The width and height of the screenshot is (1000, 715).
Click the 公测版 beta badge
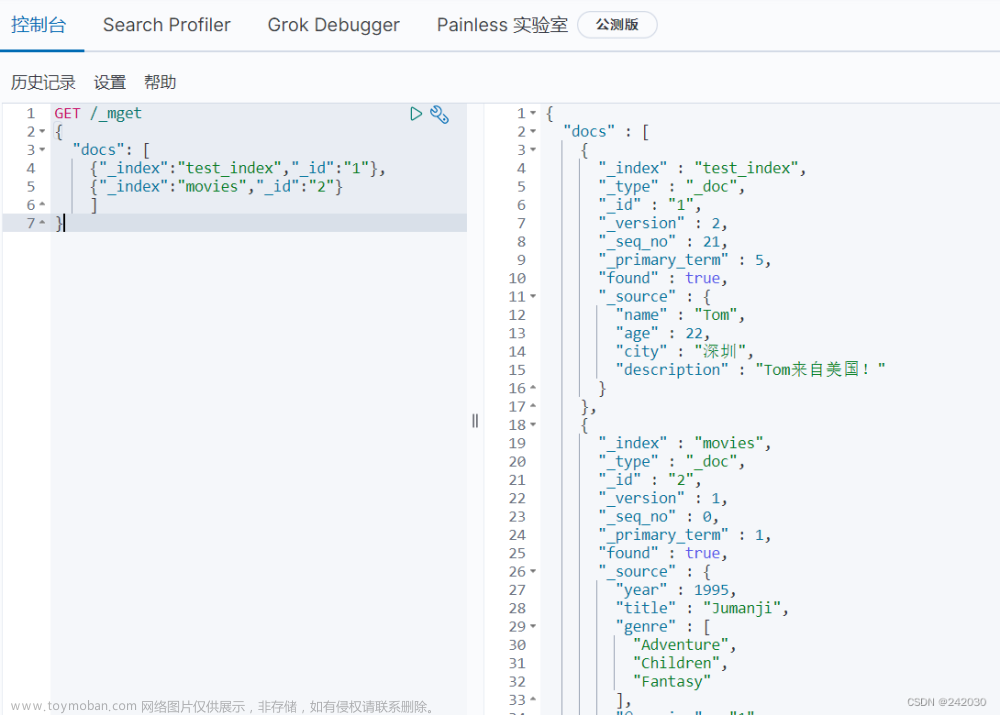click(617, 25)
